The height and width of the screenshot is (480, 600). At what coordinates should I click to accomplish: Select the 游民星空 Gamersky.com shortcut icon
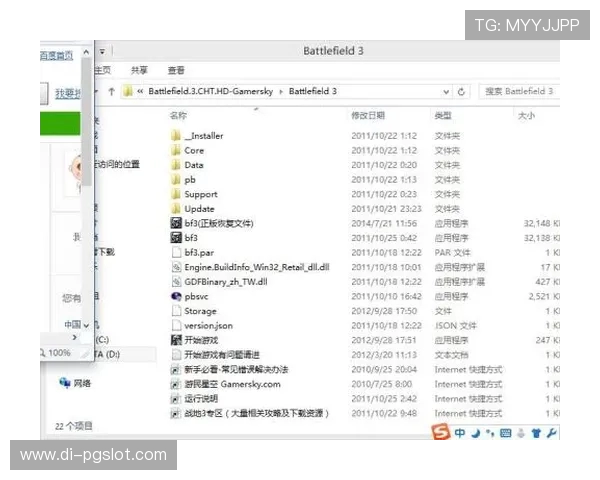175,384
